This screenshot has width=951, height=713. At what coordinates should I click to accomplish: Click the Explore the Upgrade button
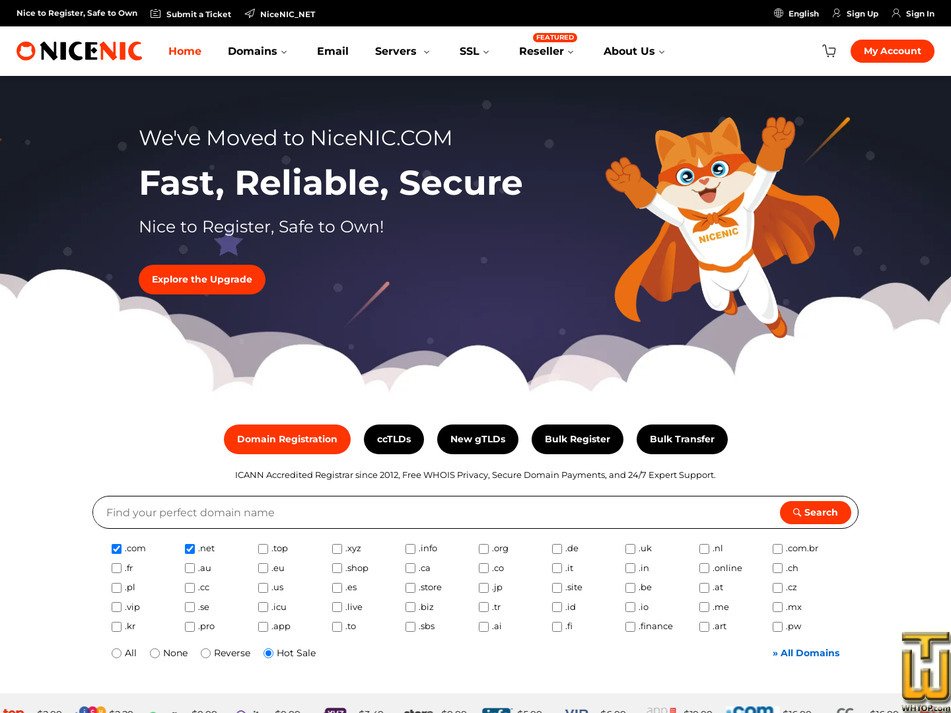coord(201,279)
